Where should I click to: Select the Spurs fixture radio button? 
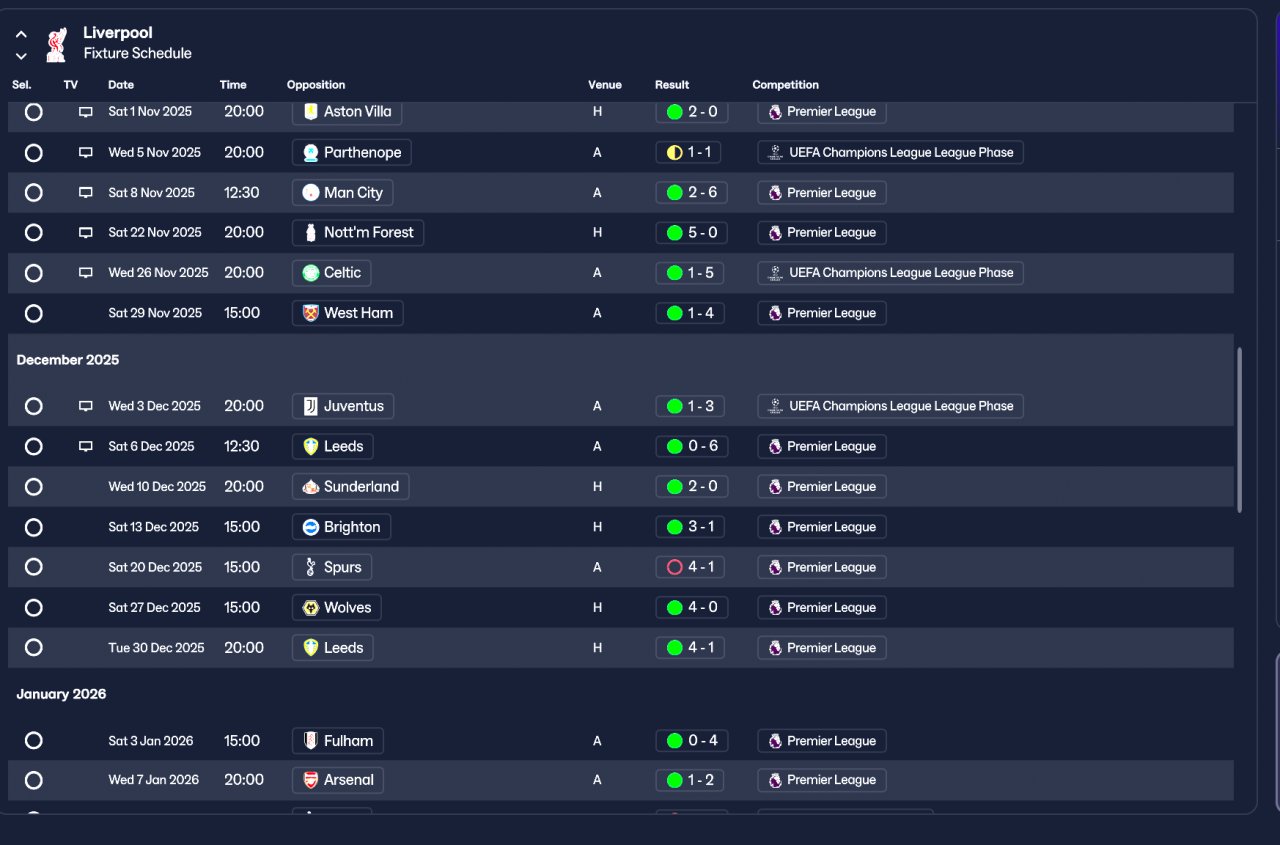[x=34, y=567]
